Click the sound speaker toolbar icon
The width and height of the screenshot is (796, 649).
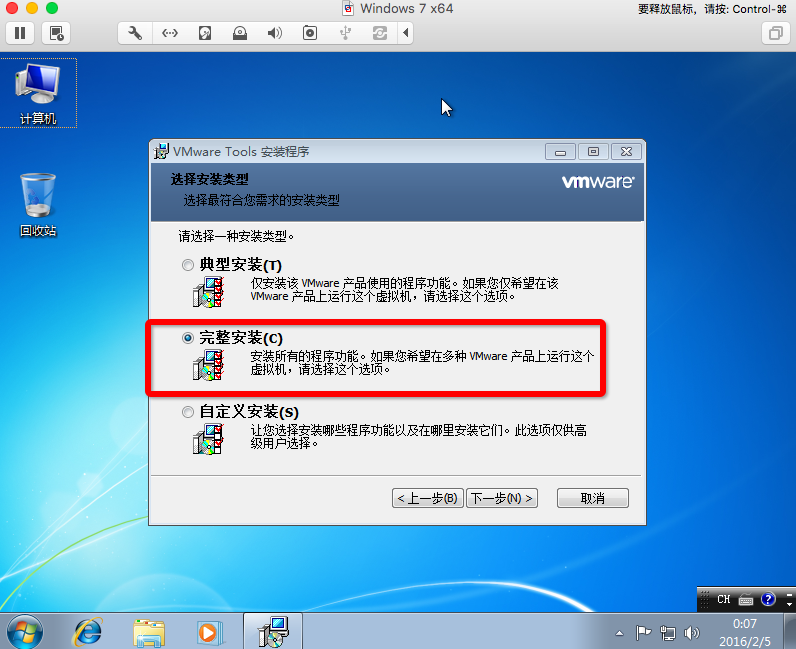(275, 33)
